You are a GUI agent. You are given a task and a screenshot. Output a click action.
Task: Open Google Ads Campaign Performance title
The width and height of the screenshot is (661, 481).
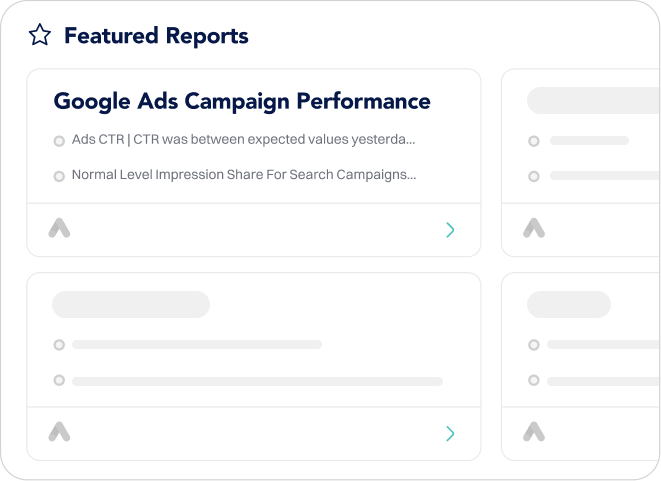point(242,102)
